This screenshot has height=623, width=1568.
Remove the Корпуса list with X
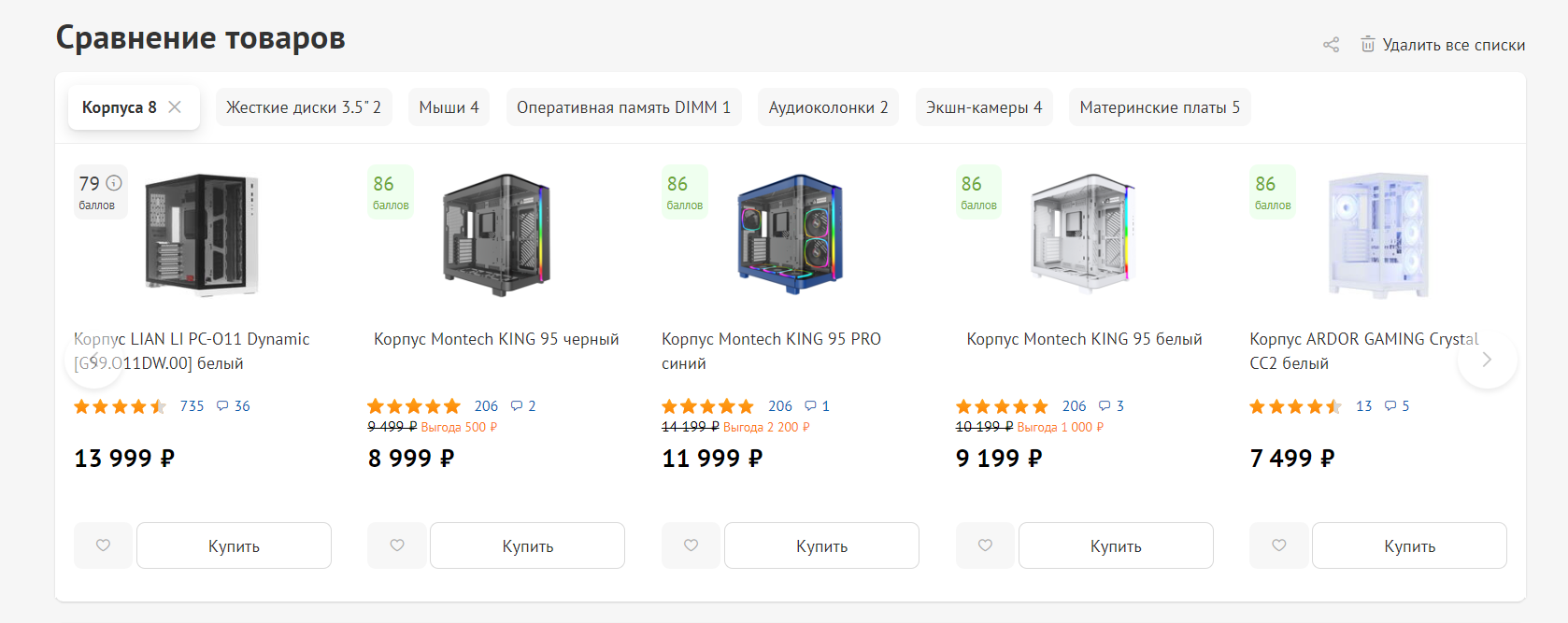click(x=175, y=106)
